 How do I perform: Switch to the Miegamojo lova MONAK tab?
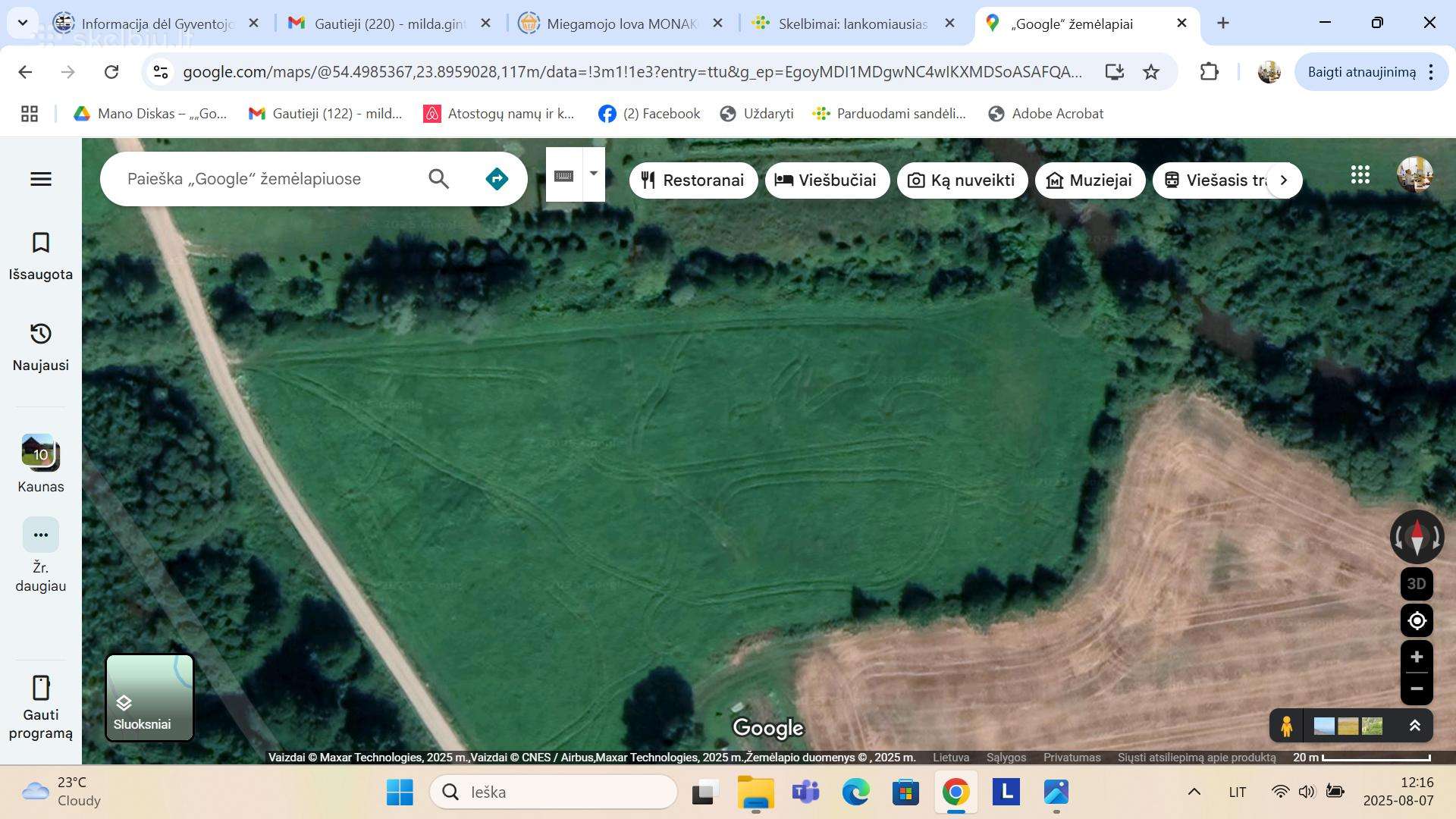click(622, 24)
